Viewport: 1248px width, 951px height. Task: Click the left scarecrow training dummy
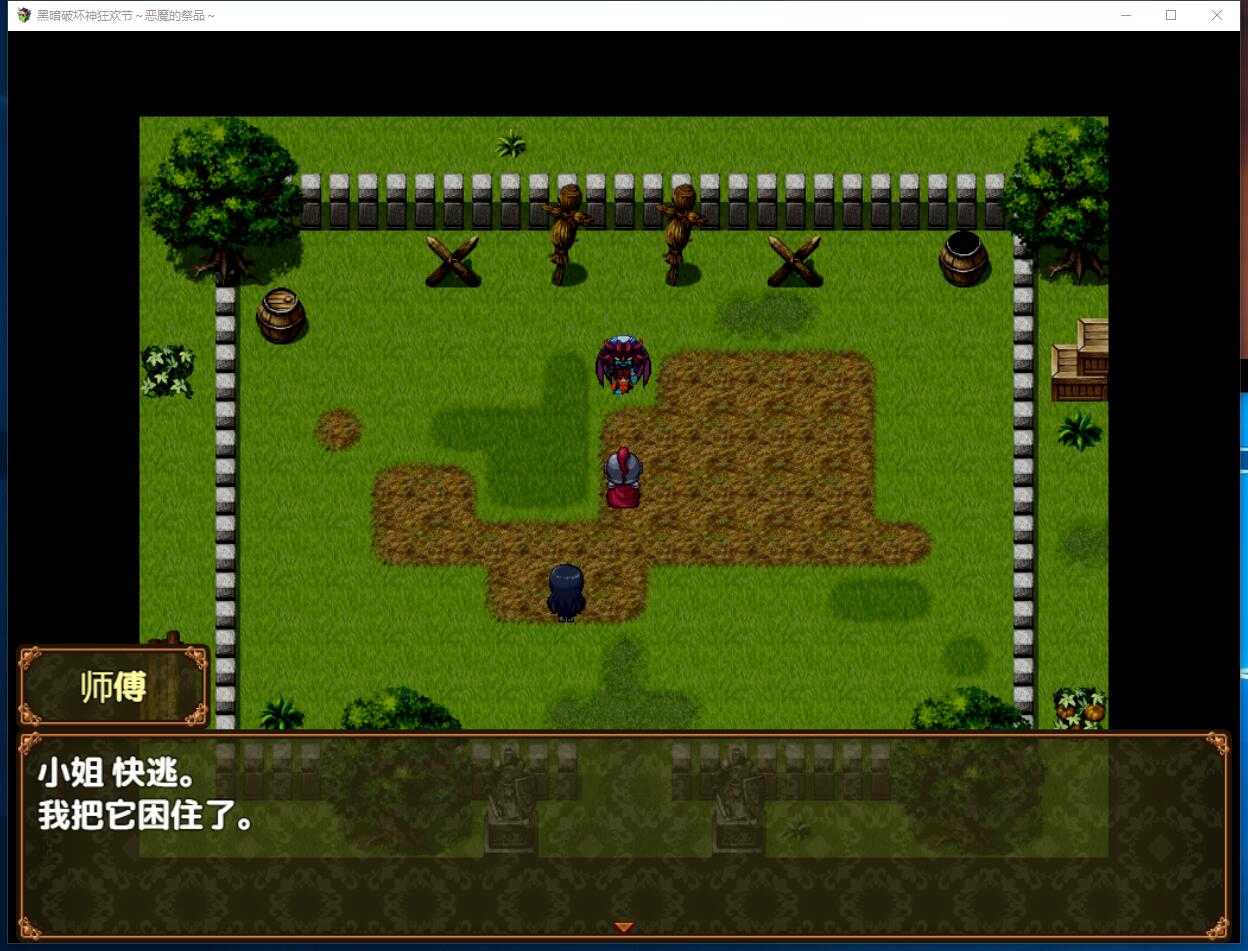(x=567, y=232)
